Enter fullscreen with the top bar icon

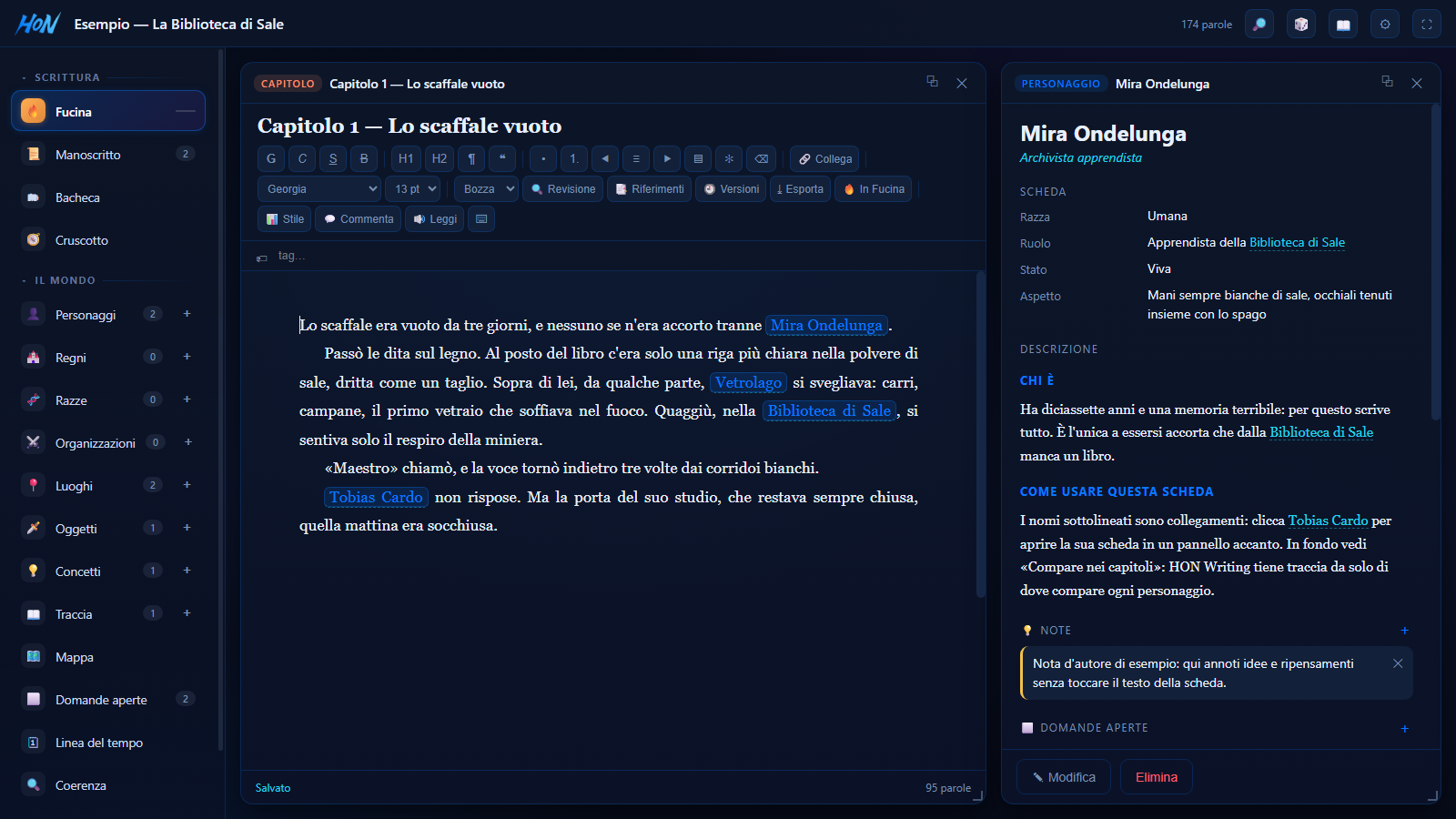pos(1427,25)
